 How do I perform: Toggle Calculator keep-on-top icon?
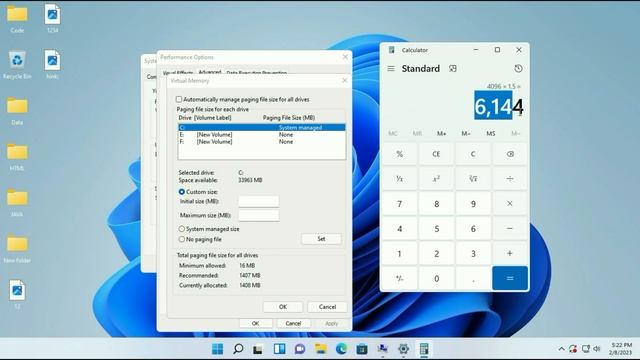click(453, 69)
